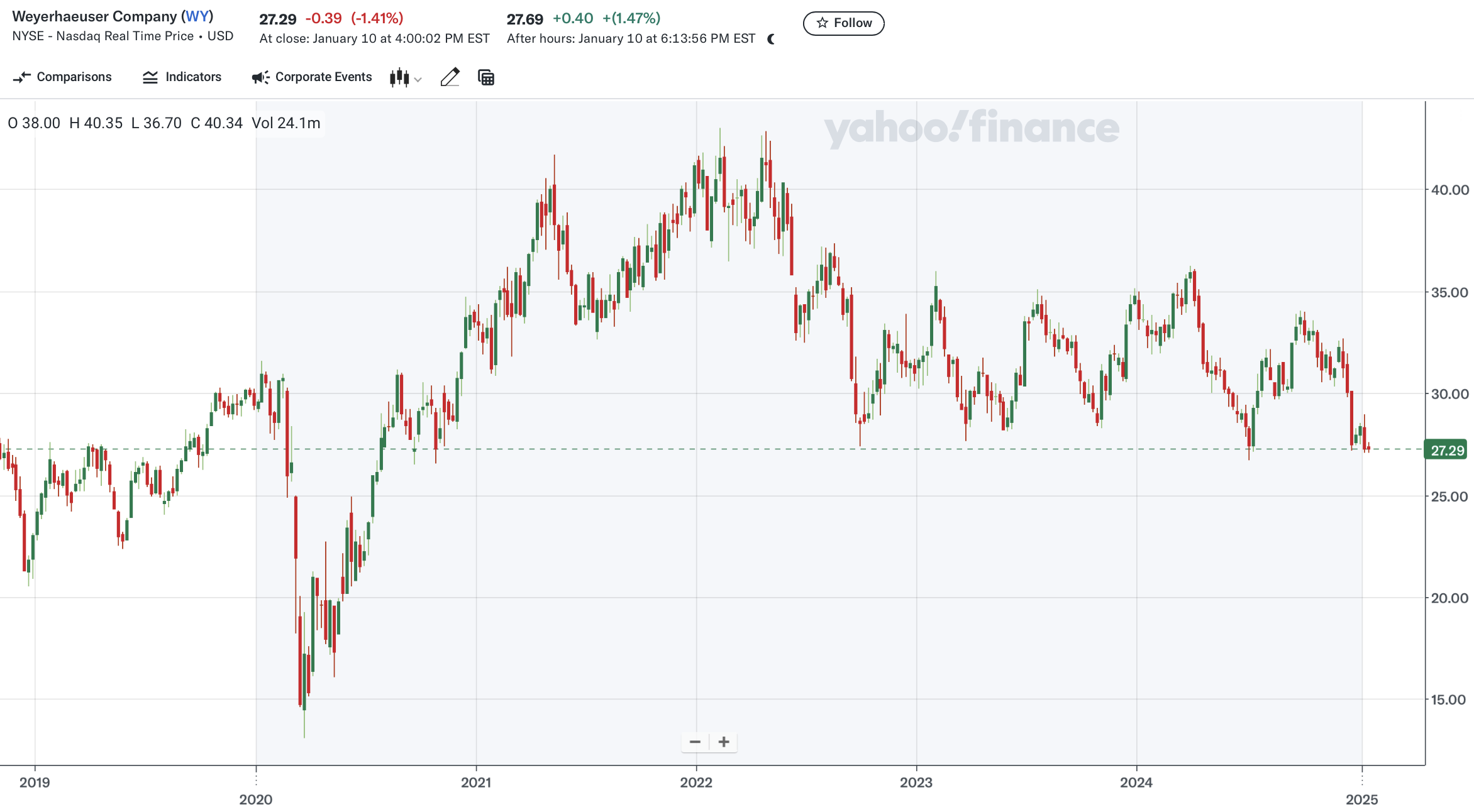
Task: Click the 2022 label on the time axis
Action: tap(696, 782)
